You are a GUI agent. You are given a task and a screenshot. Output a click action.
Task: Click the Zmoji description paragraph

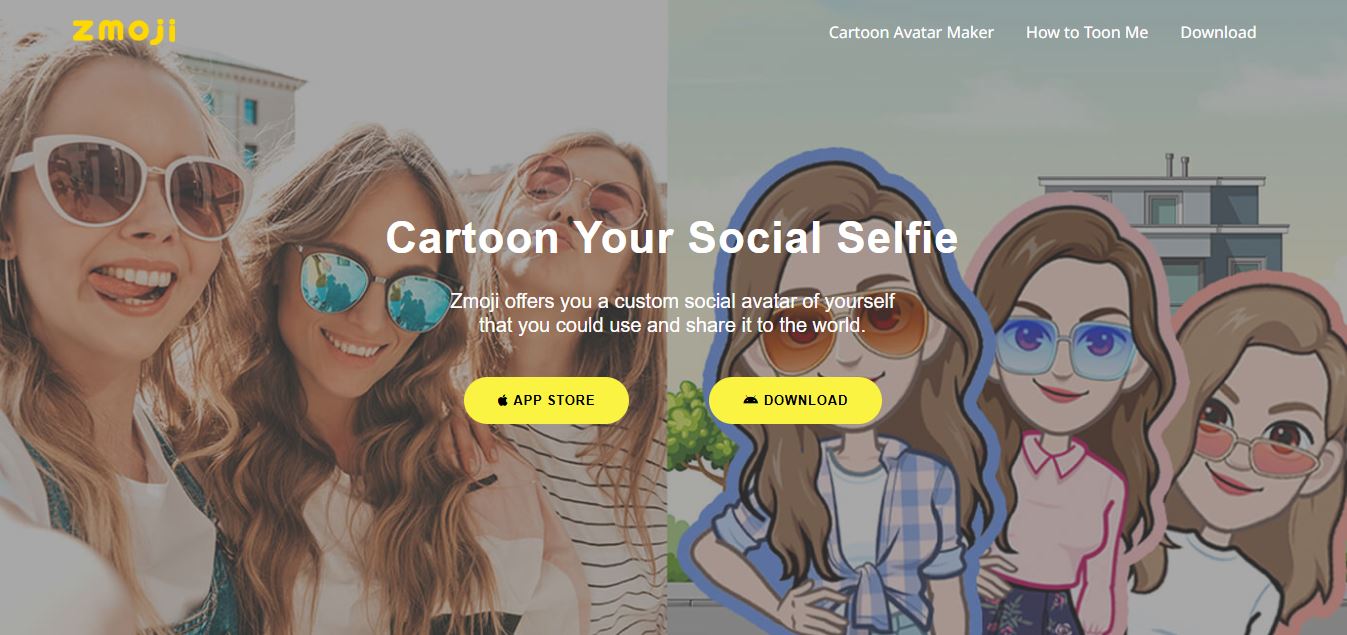(x=672, y=312)
